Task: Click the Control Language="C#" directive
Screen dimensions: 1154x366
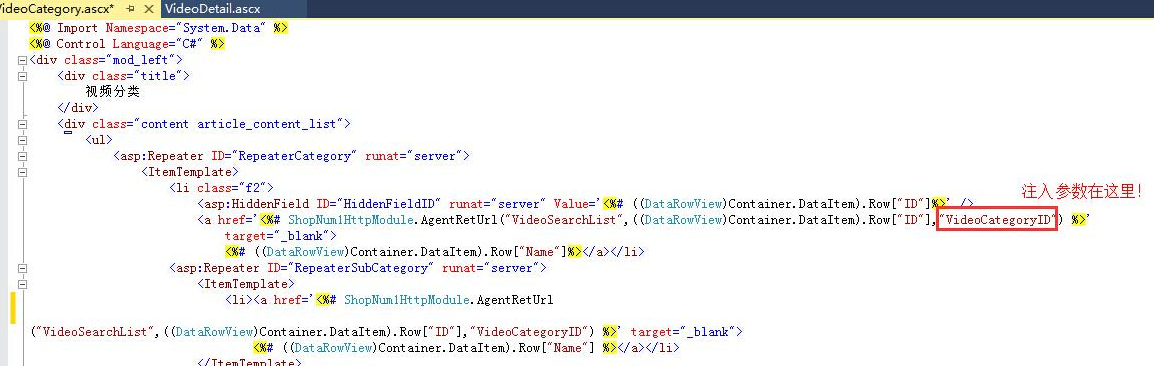Action: 127,44
